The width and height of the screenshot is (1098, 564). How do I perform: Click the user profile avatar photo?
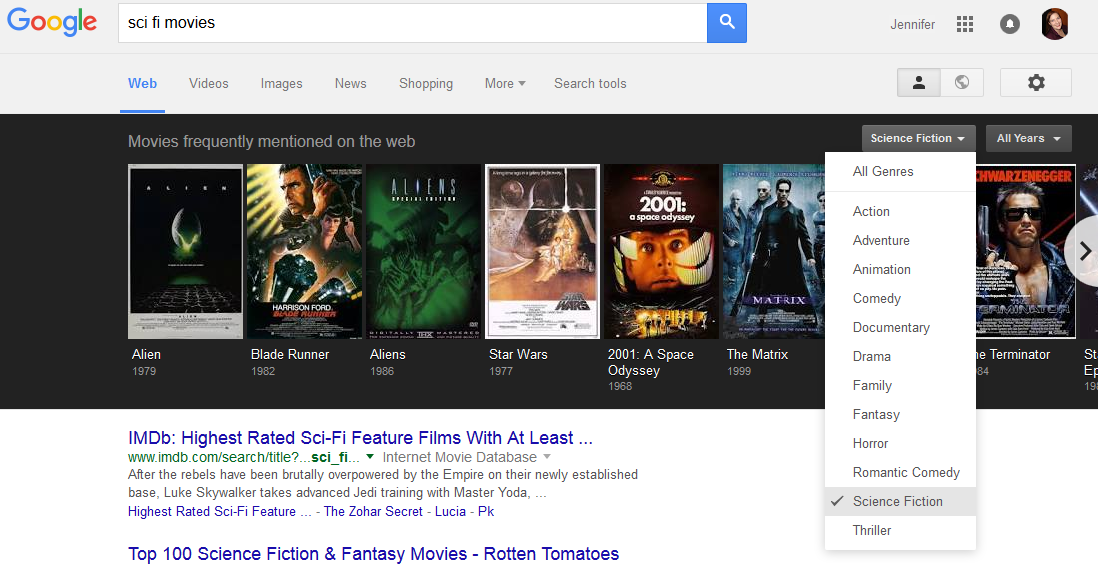pyautogui.click(x=1055, y=25)
